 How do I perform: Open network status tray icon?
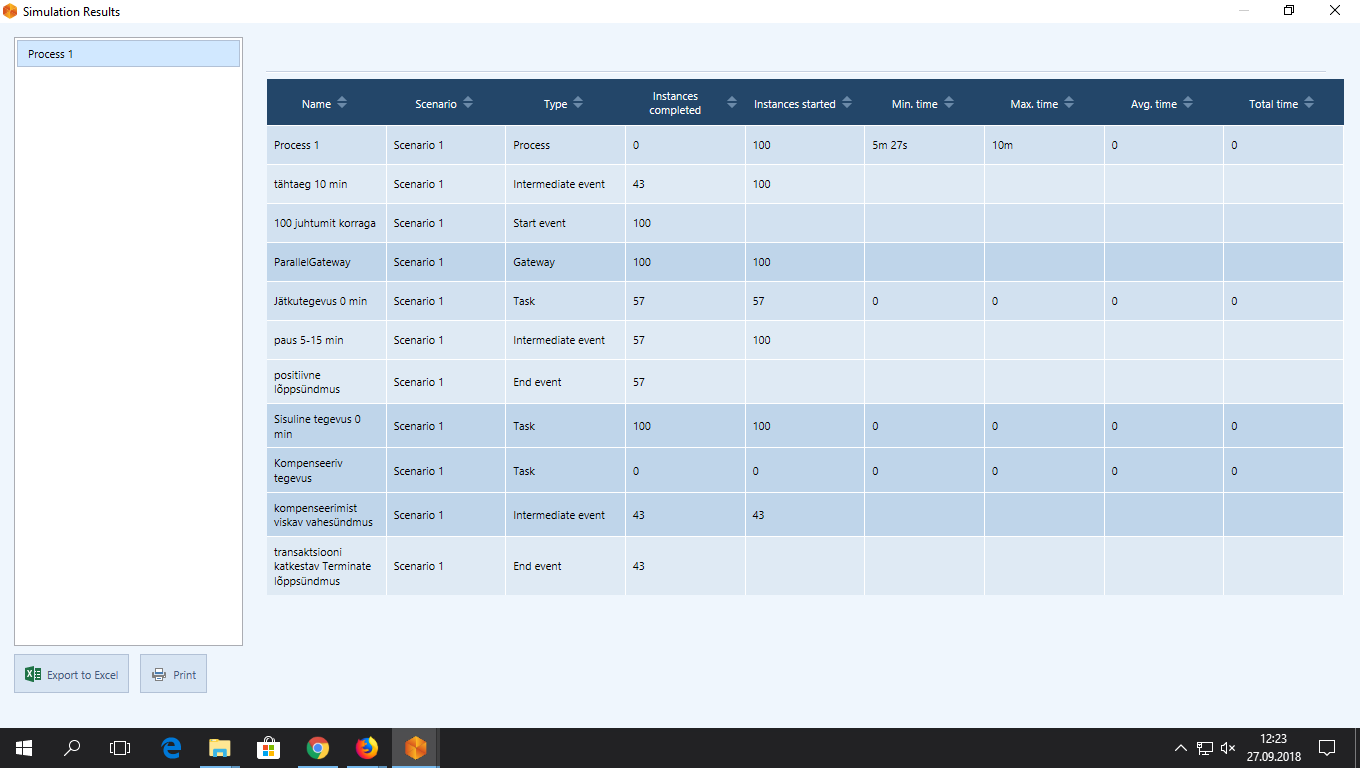click(1205, 748)
